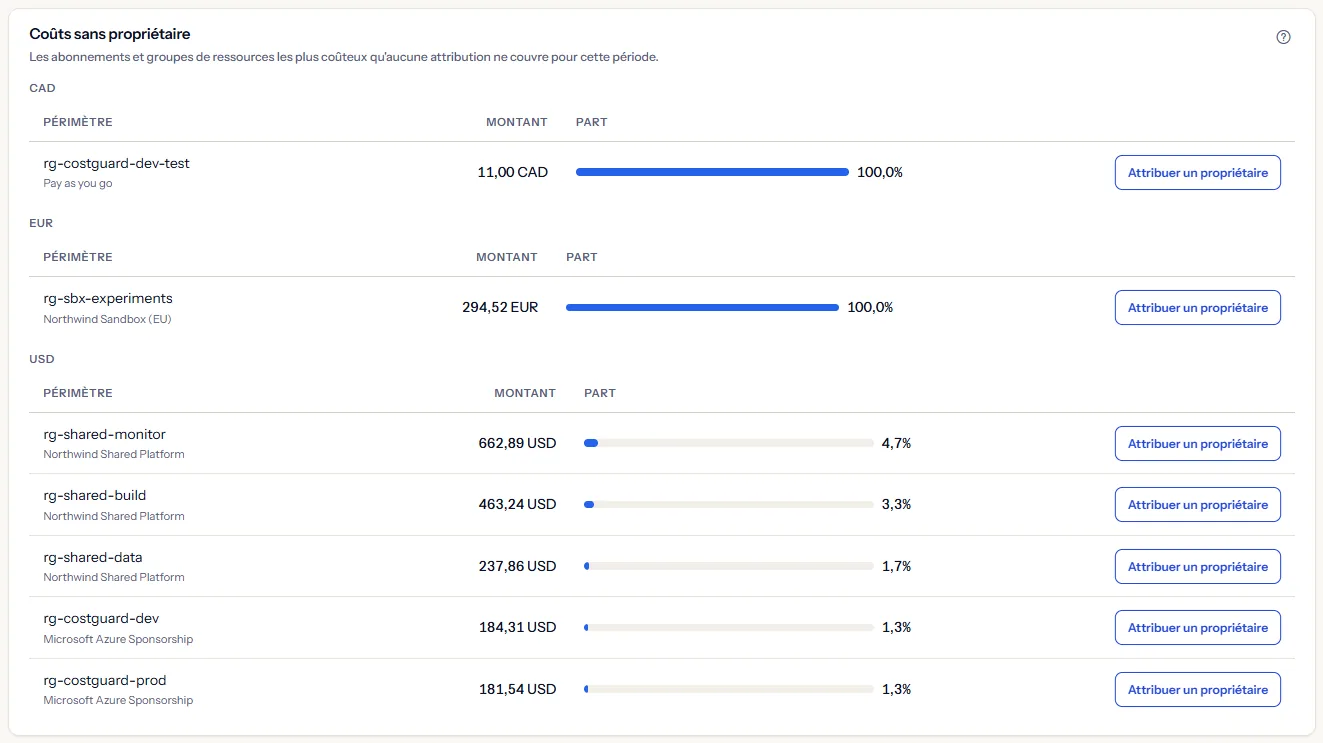Click the share bar for rg-sbx-experiments
The height and width of the screenshot is (743, 1323).
(702, 307)
